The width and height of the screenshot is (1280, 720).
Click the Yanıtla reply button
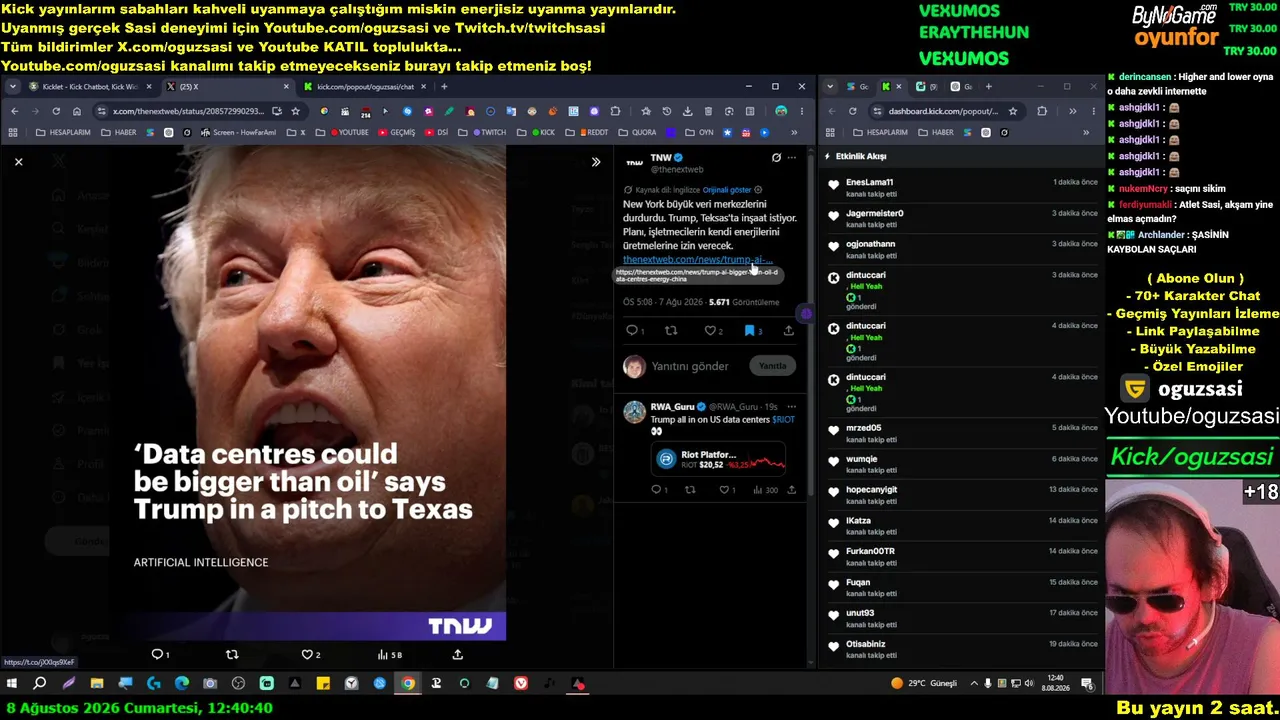coord(773,366)
